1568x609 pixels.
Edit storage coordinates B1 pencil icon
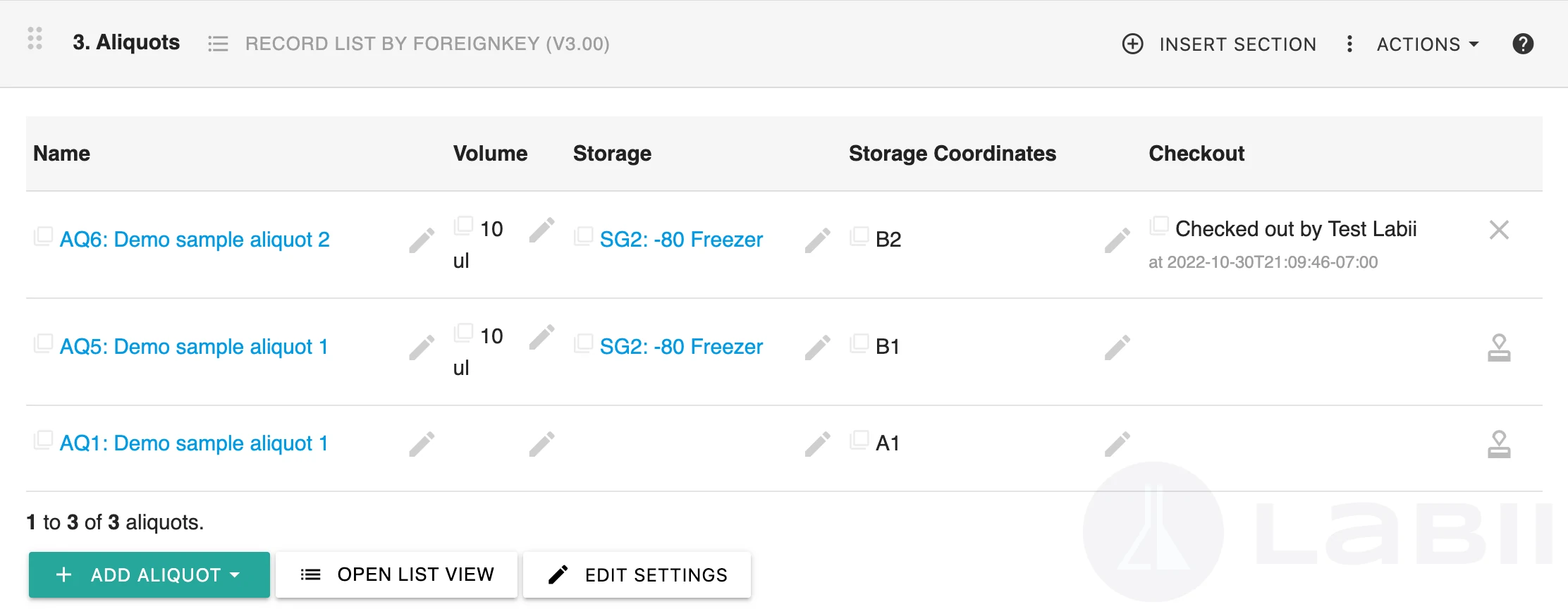[1117, 347]
